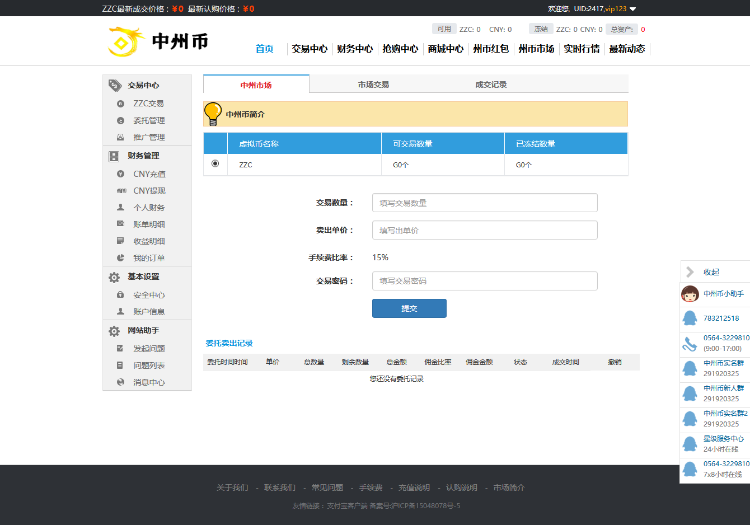
Task: Open the 手续费 footer link
Action: tap(371, 488)
